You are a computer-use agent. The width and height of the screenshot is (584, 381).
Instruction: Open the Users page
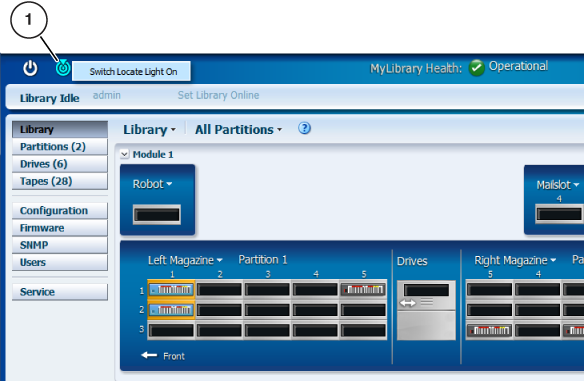coord(60,262)
